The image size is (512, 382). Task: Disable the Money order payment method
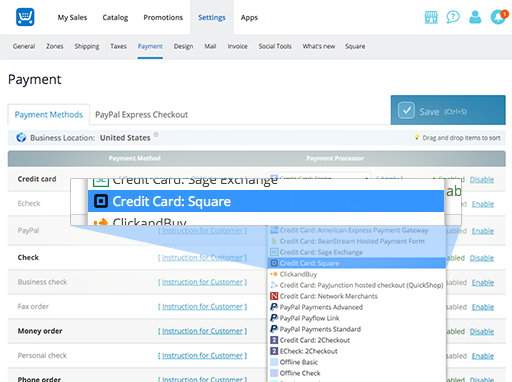(482, 331)
